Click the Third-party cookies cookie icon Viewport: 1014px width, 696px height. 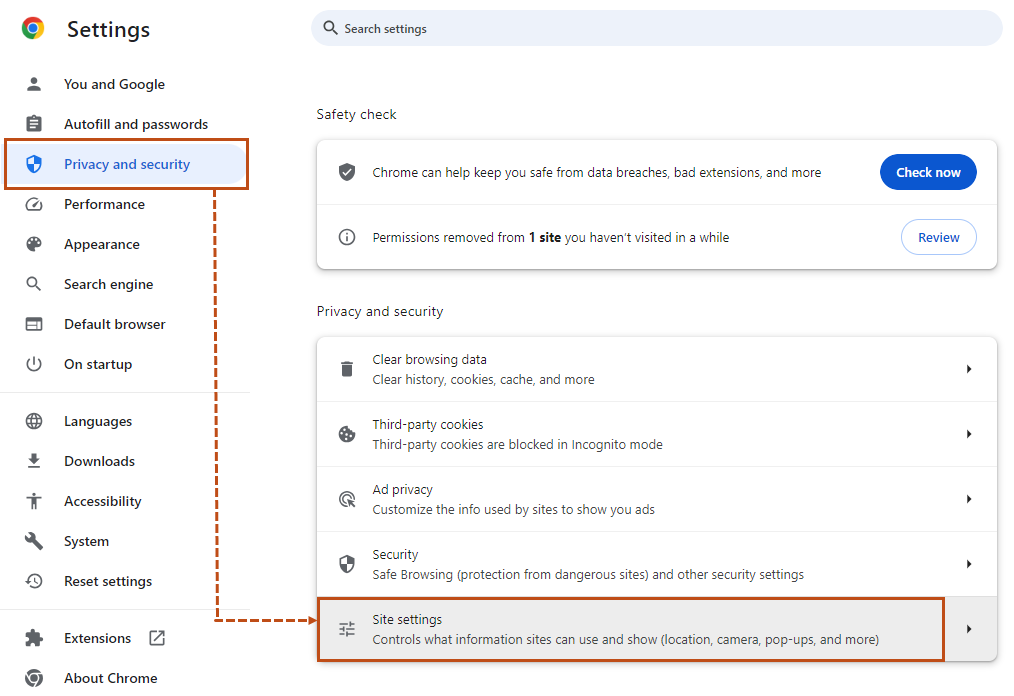346,433
